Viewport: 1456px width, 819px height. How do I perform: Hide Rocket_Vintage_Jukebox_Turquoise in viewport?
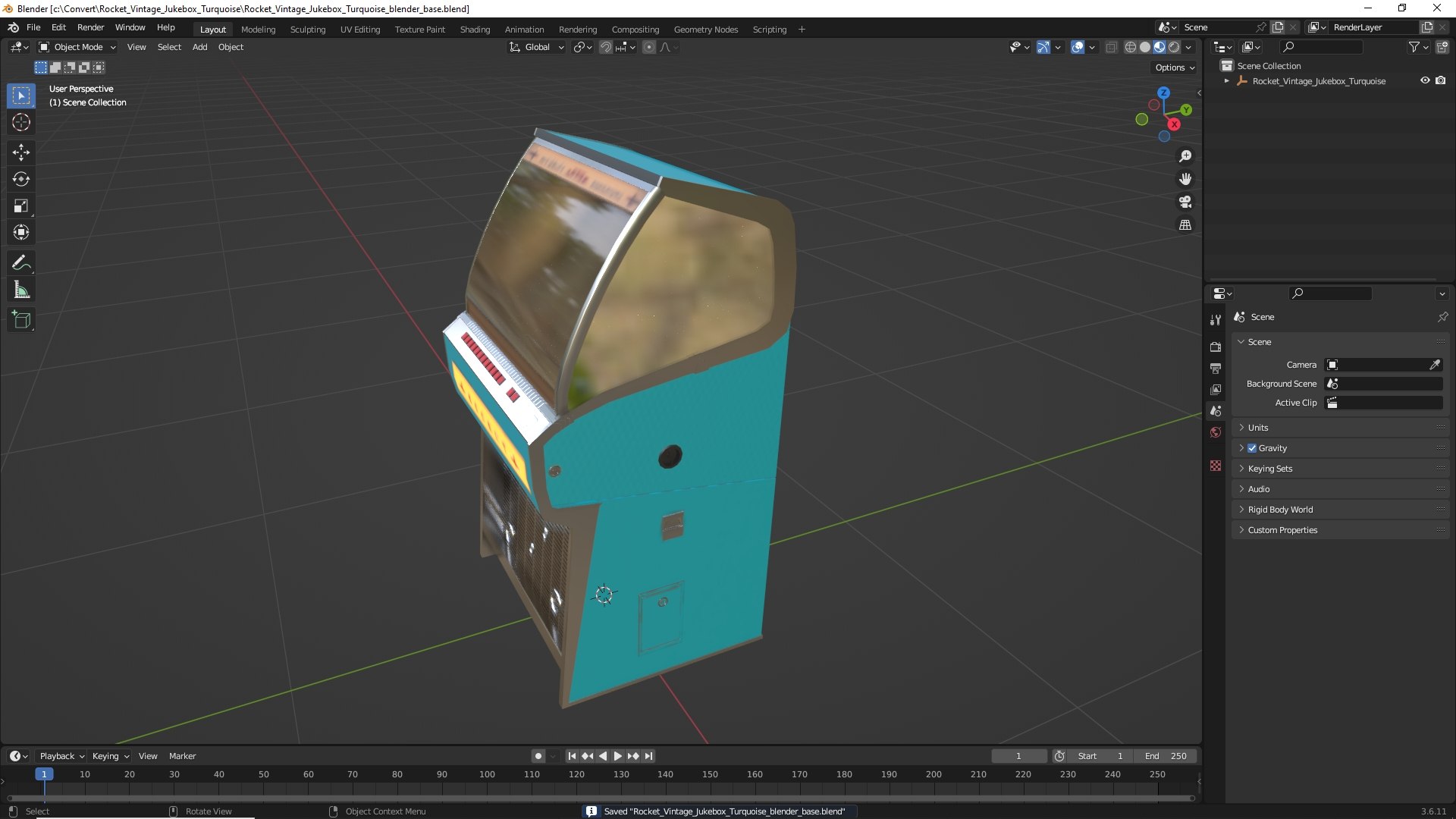coord(1425,80)
